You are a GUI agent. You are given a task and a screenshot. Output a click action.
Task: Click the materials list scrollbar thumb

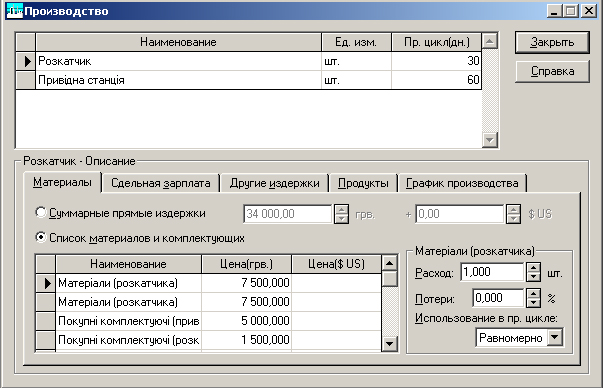(390, 278)
